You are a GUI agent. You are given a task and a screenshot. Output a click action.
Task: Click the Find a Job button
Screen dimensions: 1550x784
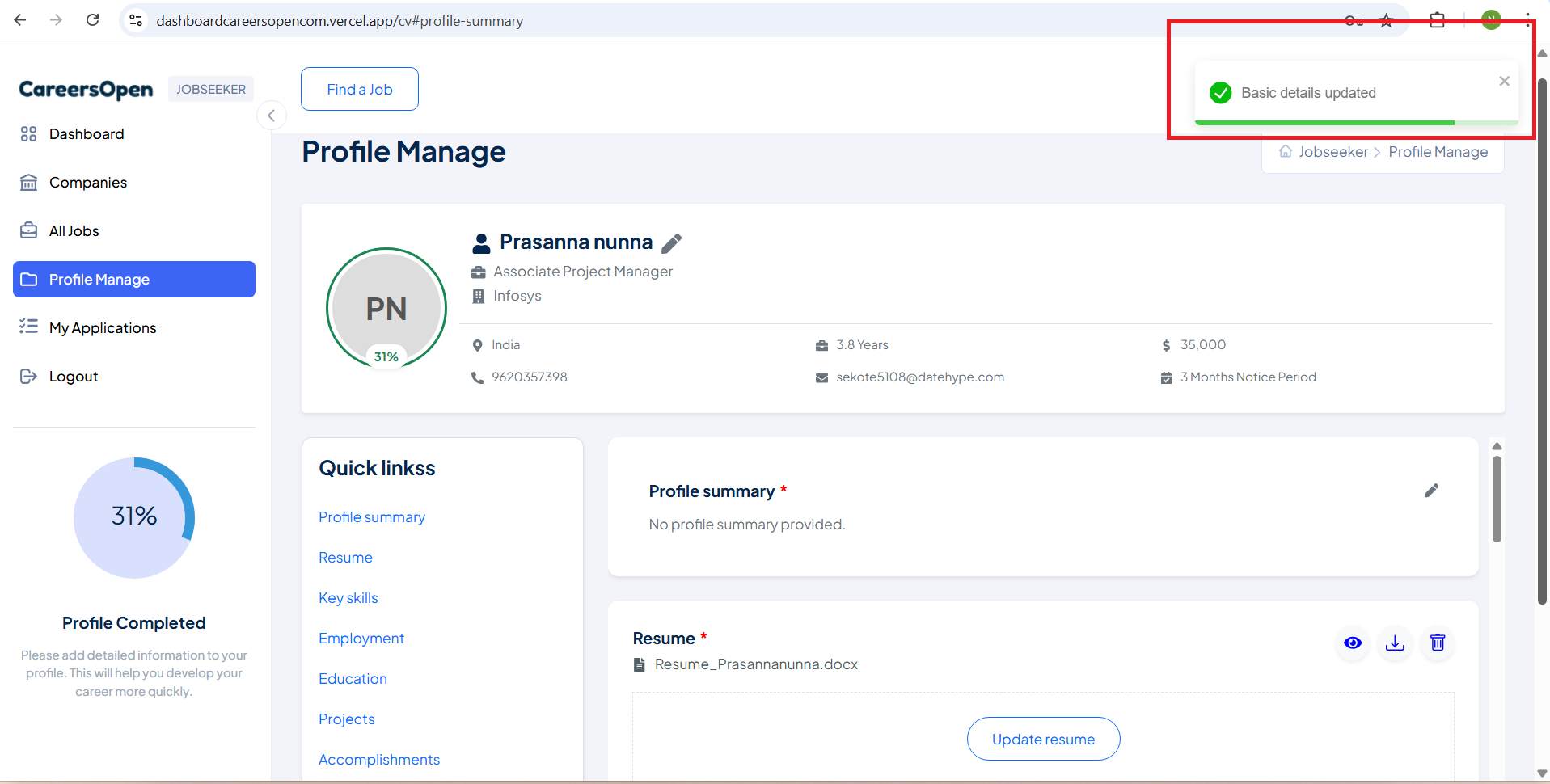[x=360, y=89]
